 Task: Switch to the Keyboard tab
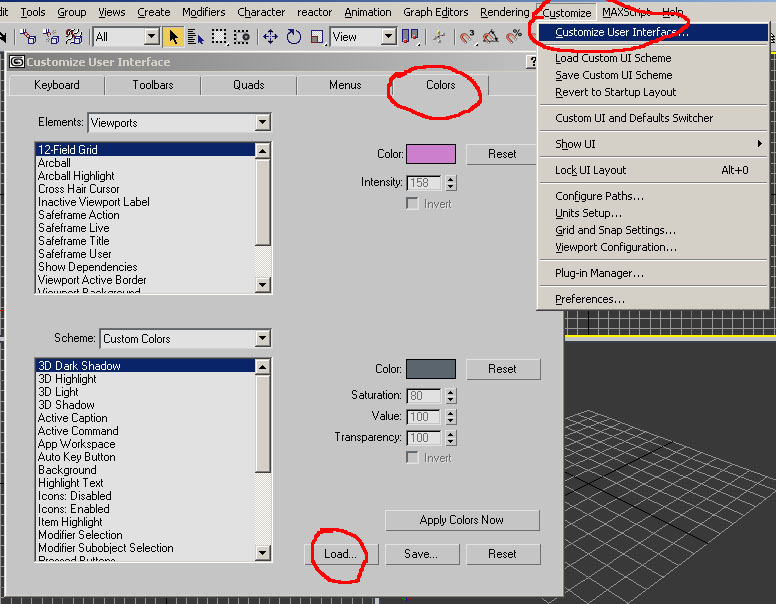57,85
